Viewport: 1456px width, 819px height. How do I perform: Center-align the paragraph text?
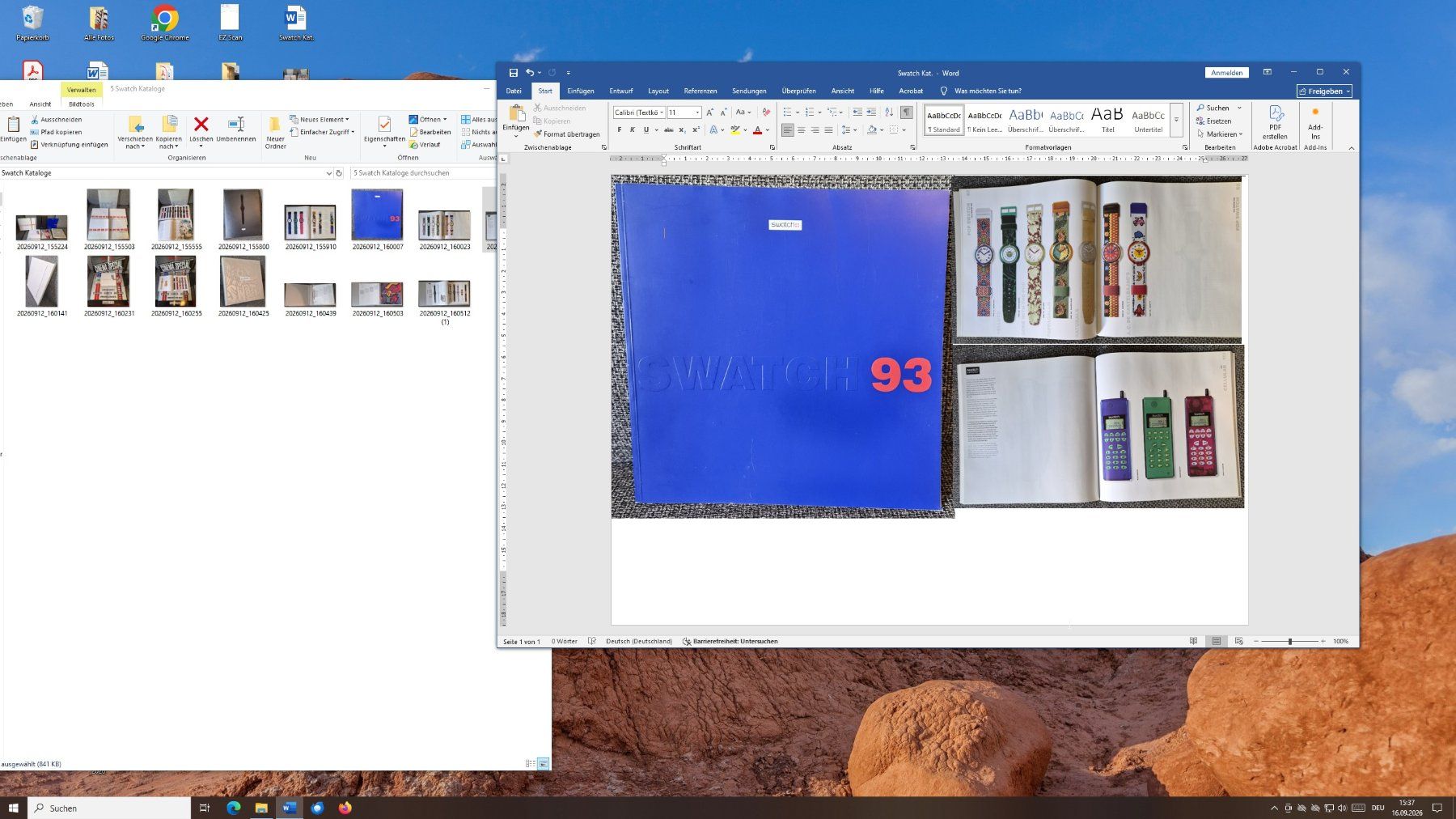[x=801, y=129]
